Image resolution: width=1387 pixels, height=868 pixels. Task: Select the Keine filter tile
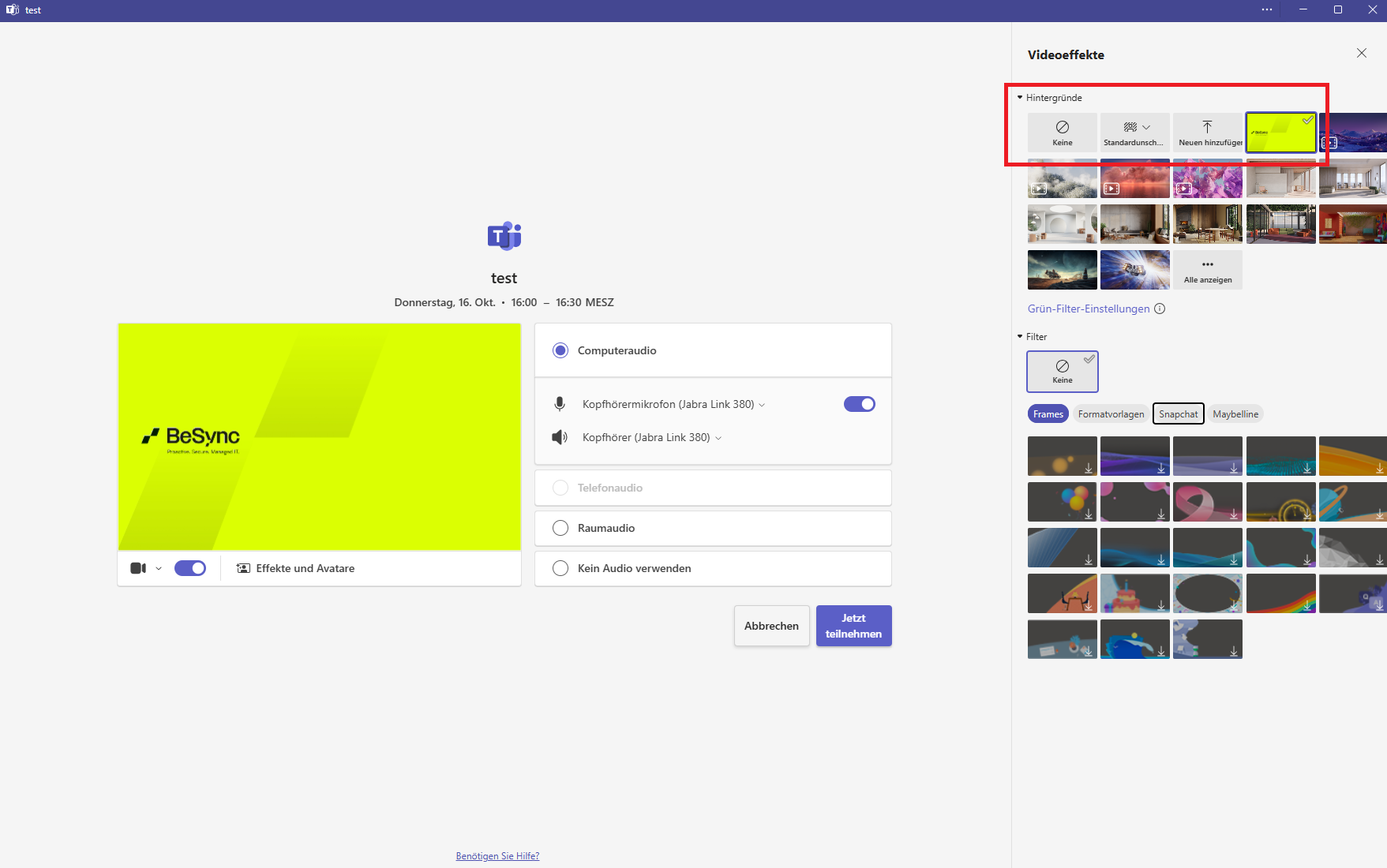1062,371
